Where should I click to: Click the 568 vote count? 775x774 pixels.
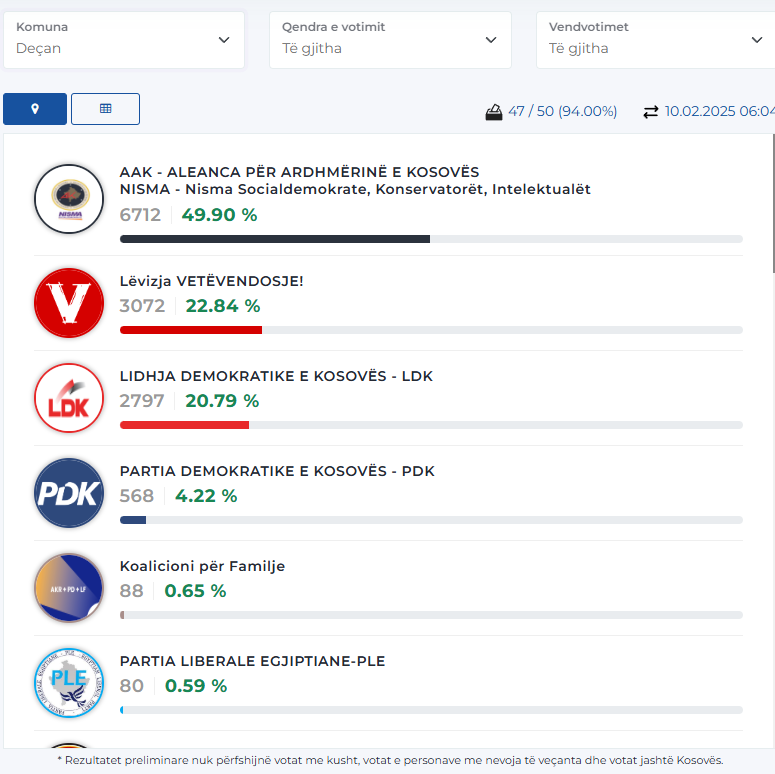click(x=137, y=496)
